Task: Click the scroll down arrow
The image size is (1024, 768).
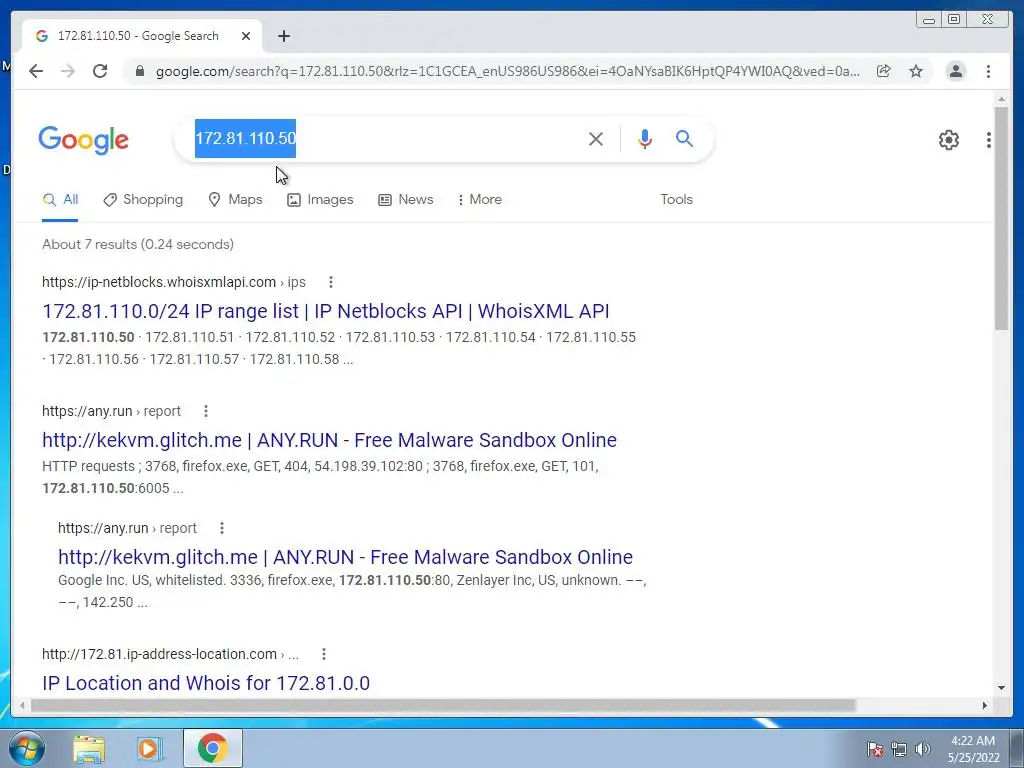Action: [1002, 688]
